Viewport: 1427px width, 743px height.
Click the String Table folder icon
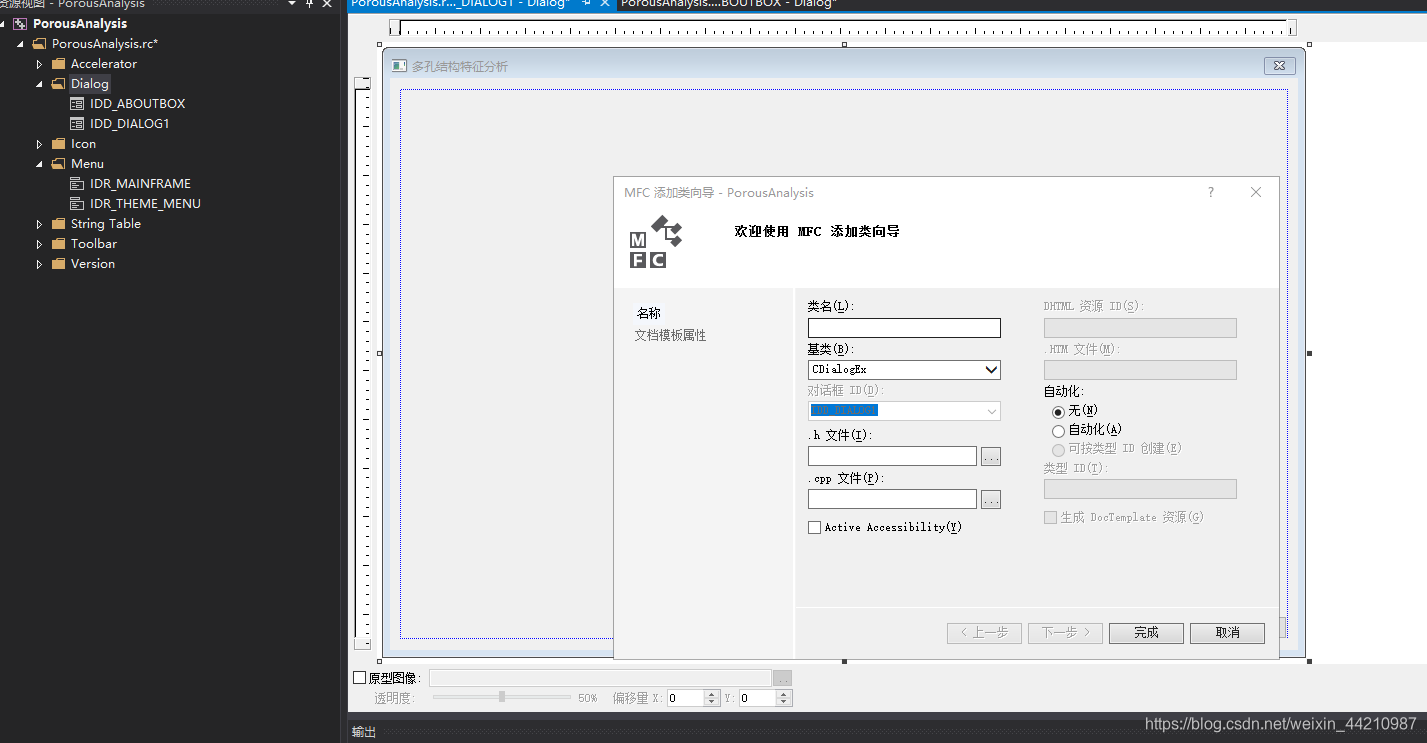point(58,223)
